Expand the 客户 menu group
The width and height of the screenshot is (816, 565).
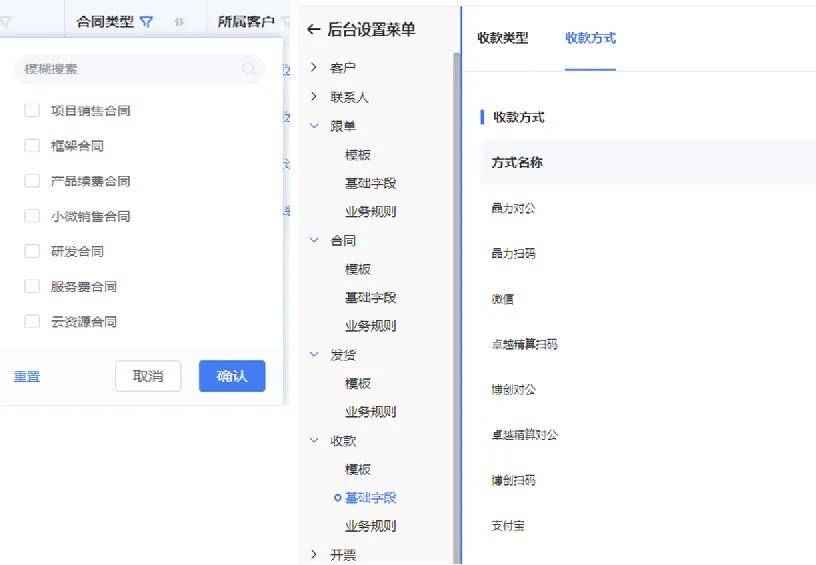314,68
